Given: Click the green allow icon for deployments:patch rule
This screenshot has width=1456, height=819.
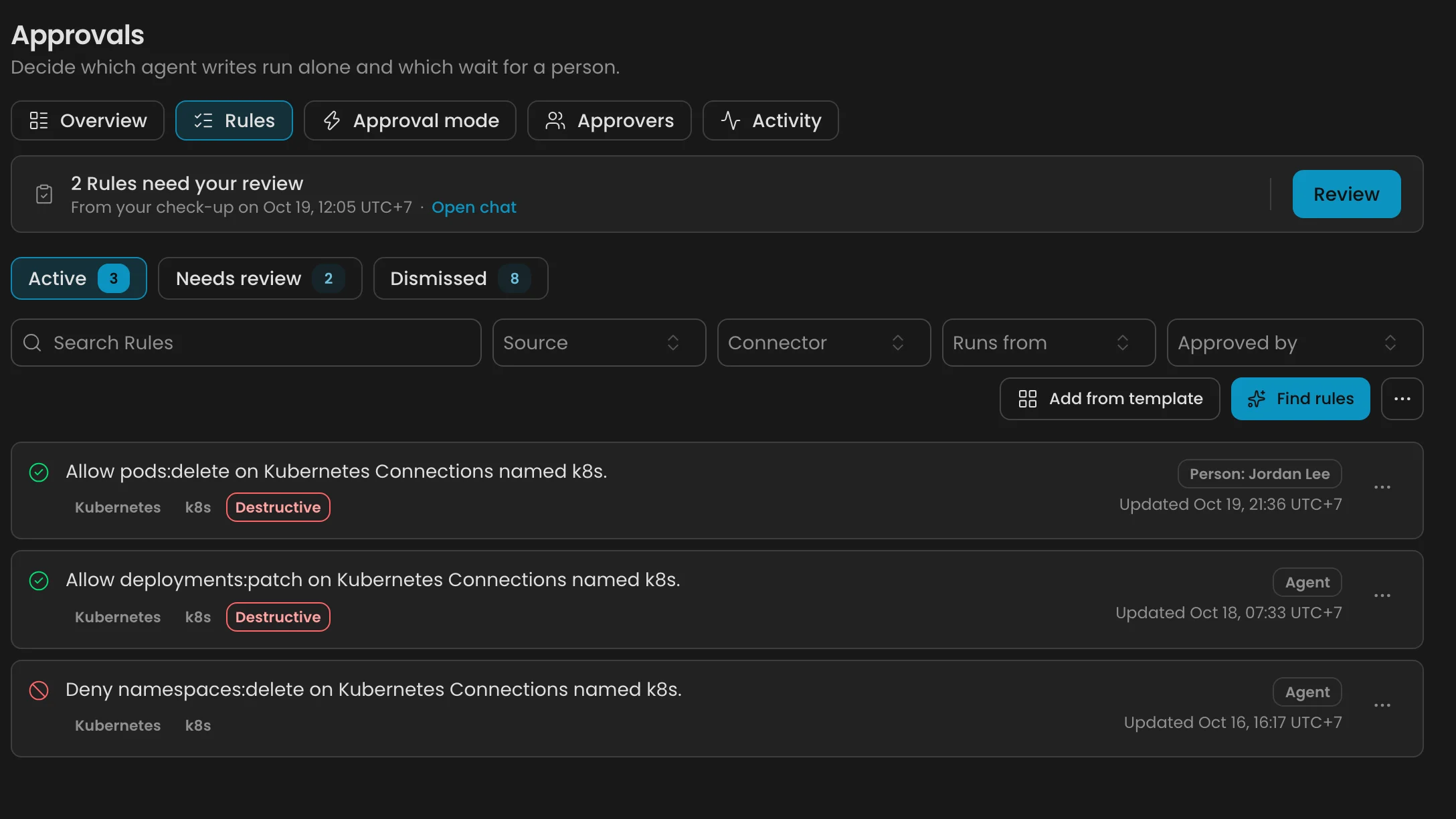Looking at the screenshot, I should [39, 581].
